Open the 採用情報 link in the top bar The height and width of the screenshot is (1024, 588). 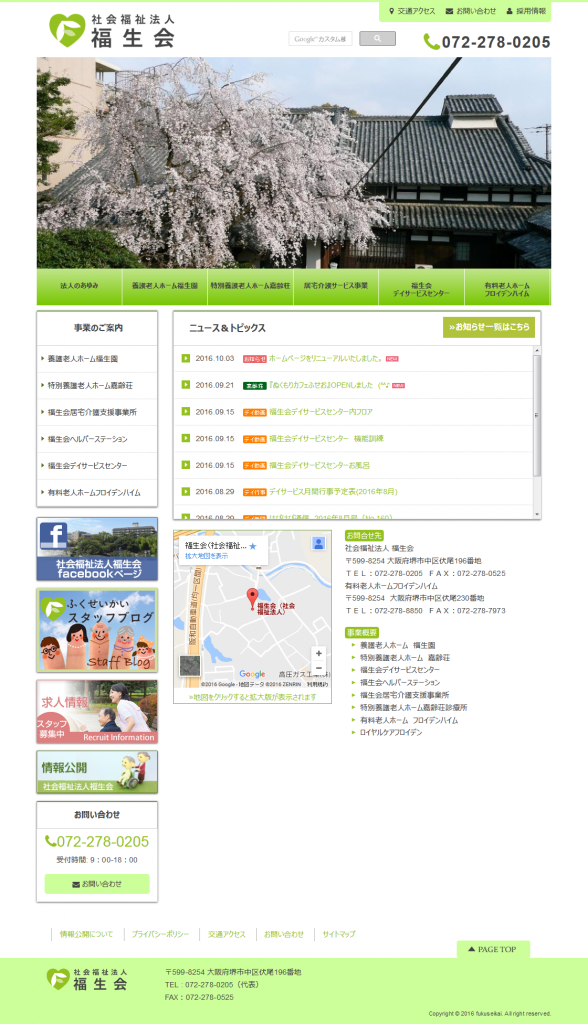click(x=527, y=11)
